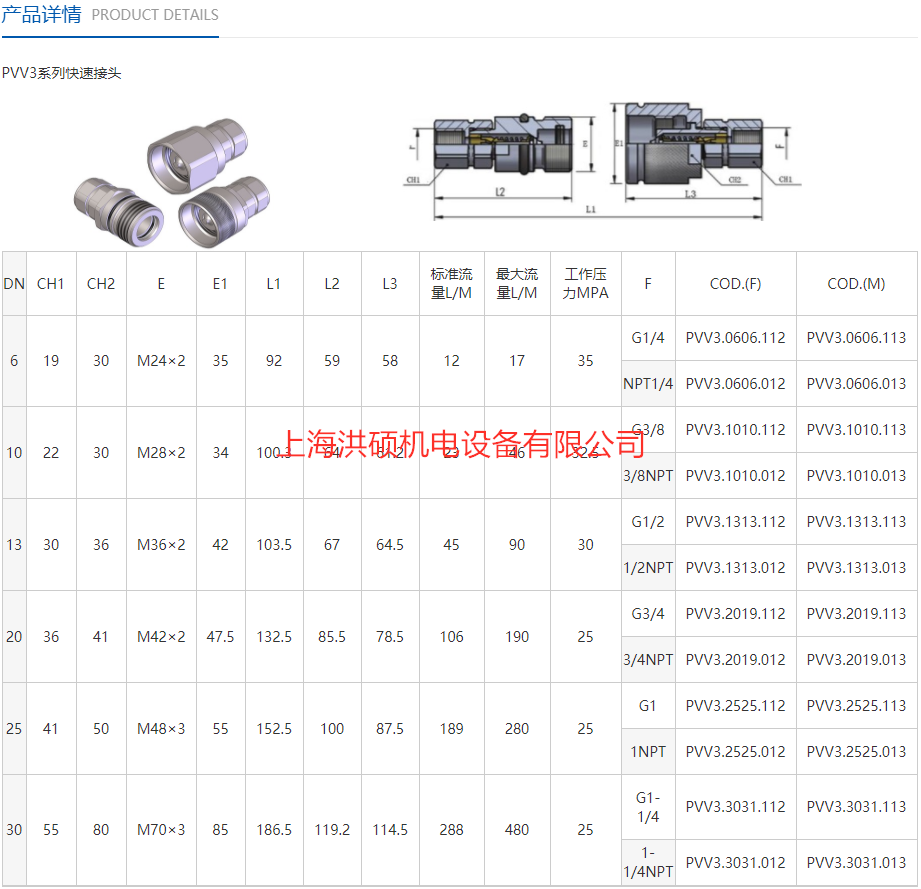
Task: Click the COD.(M) column header
Action: pyautogui.click(x=856, y=284)
